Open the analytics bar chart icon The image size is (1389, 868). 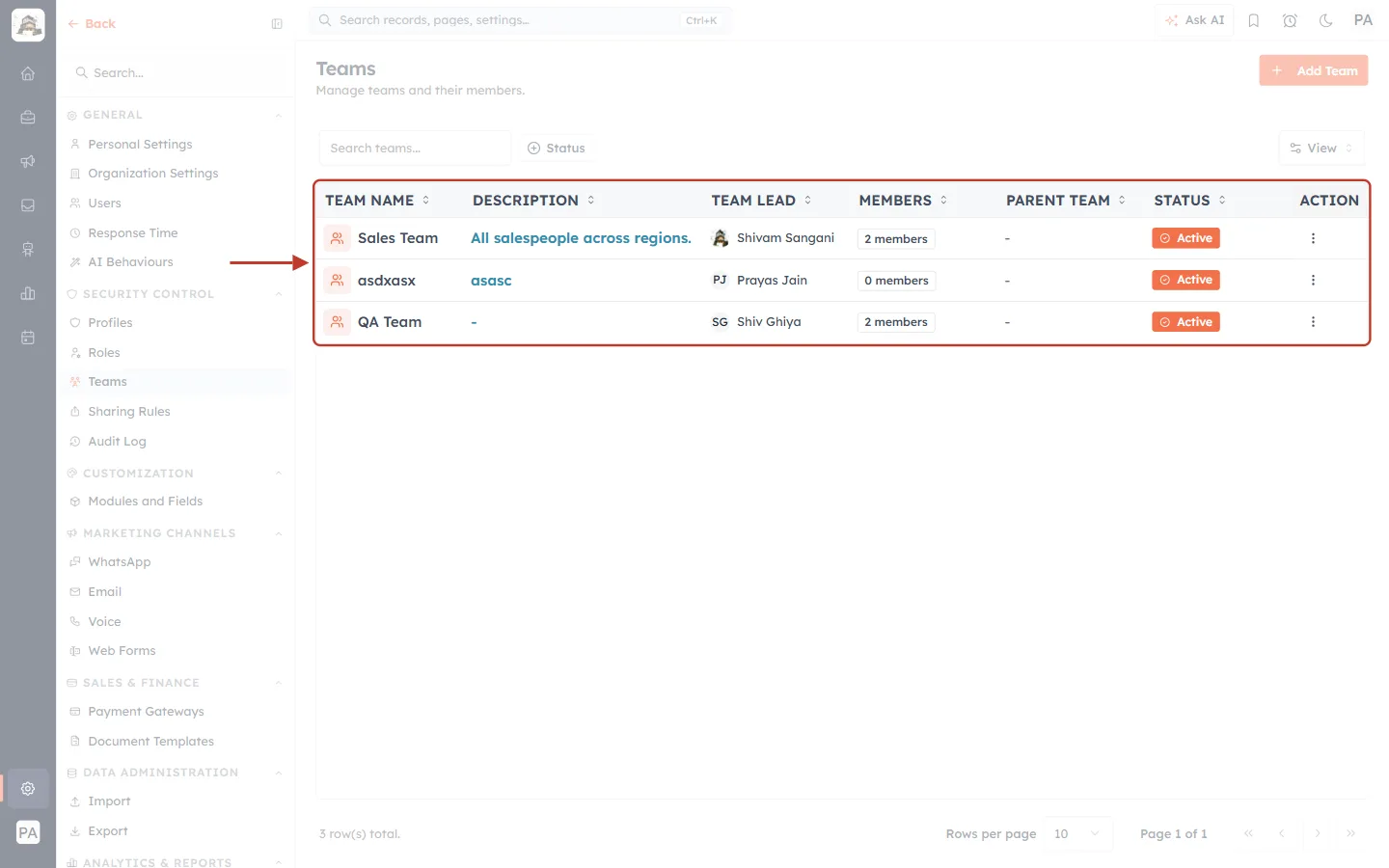28,293
